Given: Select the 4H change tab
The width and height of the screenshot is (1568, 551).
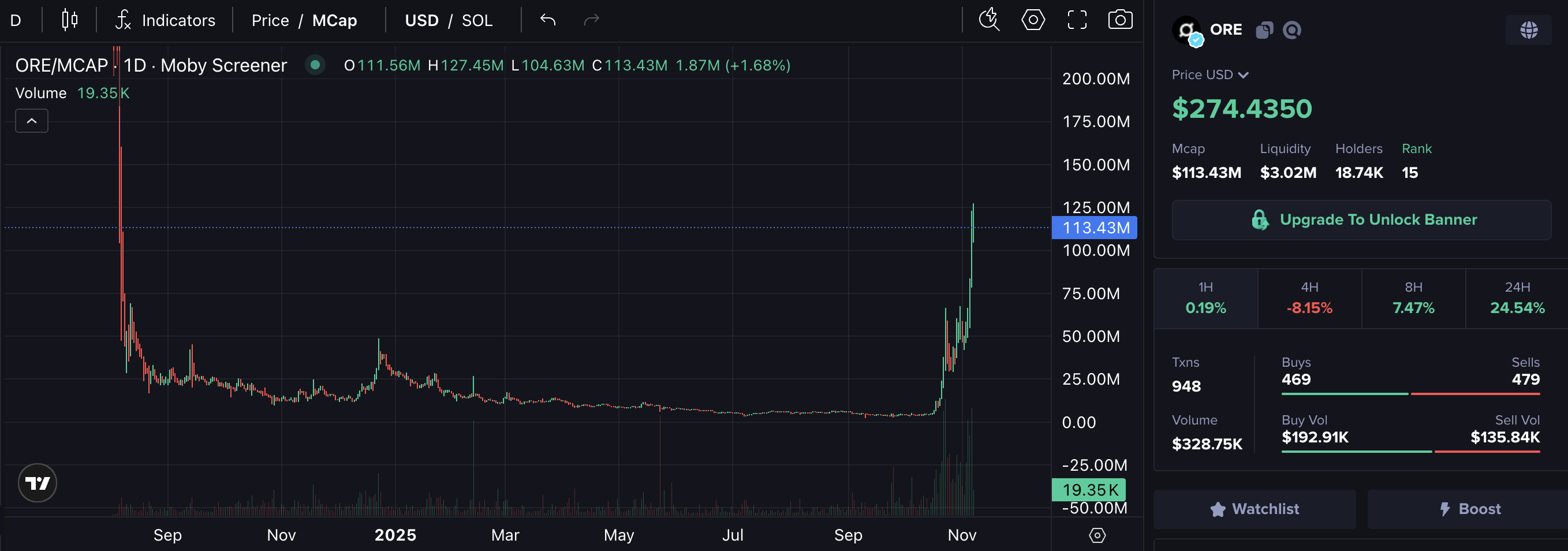Looking at the screenshot, I should point(1309,297).
